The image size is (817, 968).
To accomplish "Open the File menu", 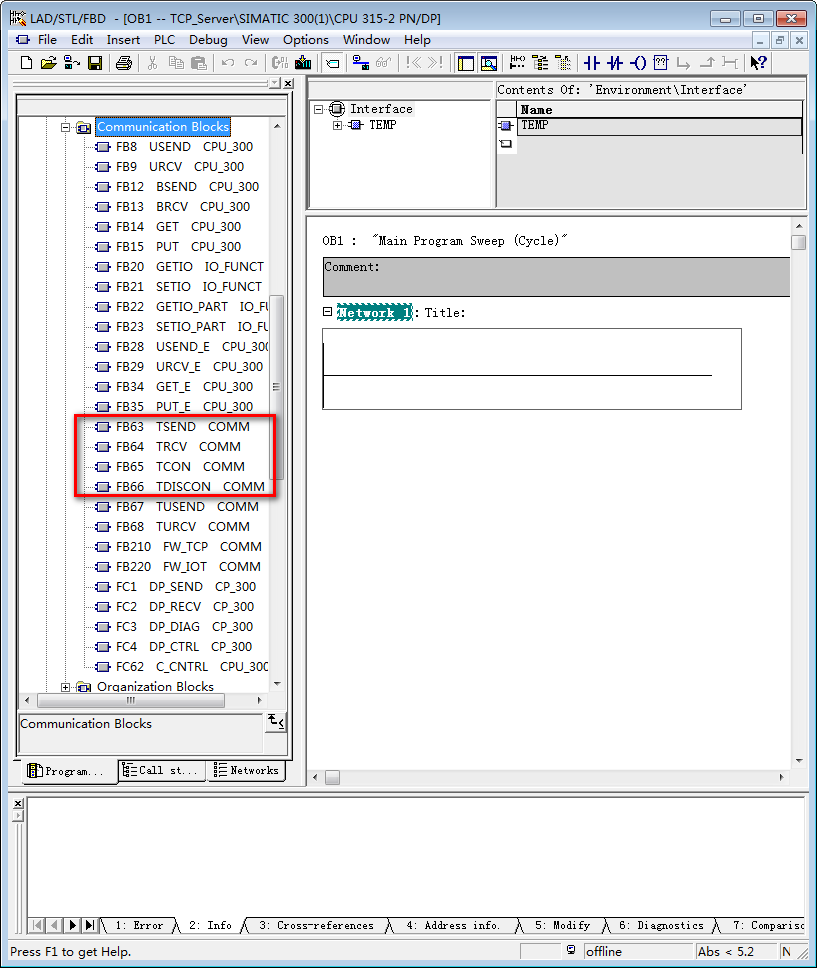I will [x=47, y=40].
